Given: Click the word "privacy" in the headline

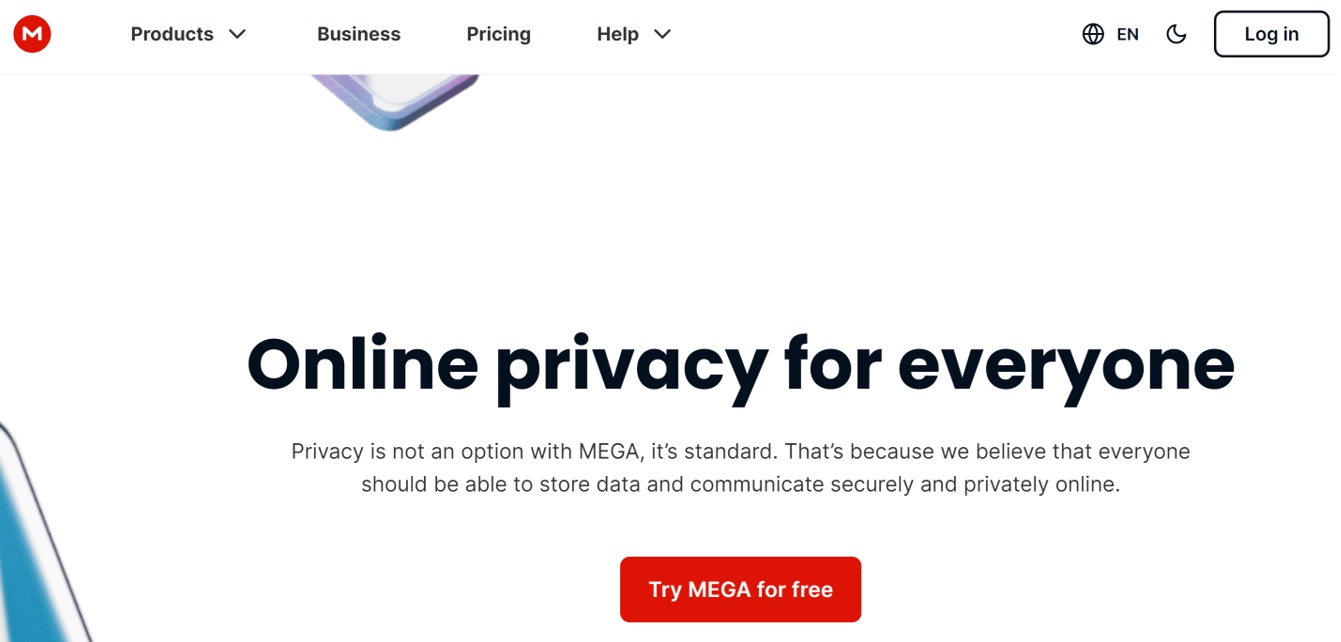Looking at the screenshot, I should [x=631, y=367].
